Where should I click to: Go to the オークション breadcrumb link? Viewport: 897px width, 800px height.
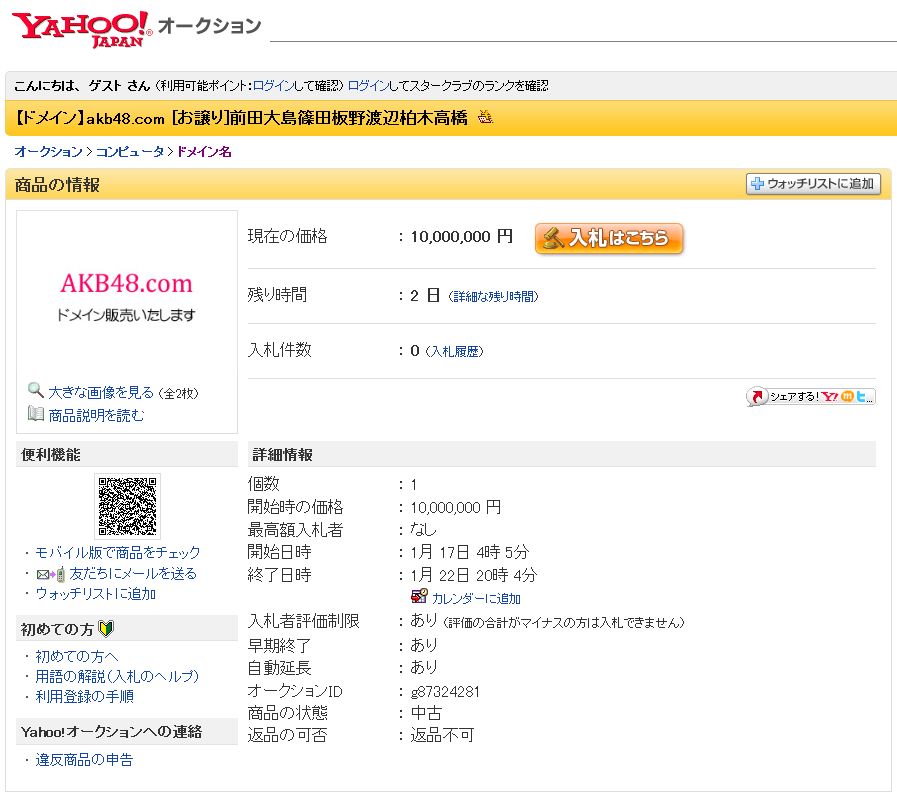(49, 152)
